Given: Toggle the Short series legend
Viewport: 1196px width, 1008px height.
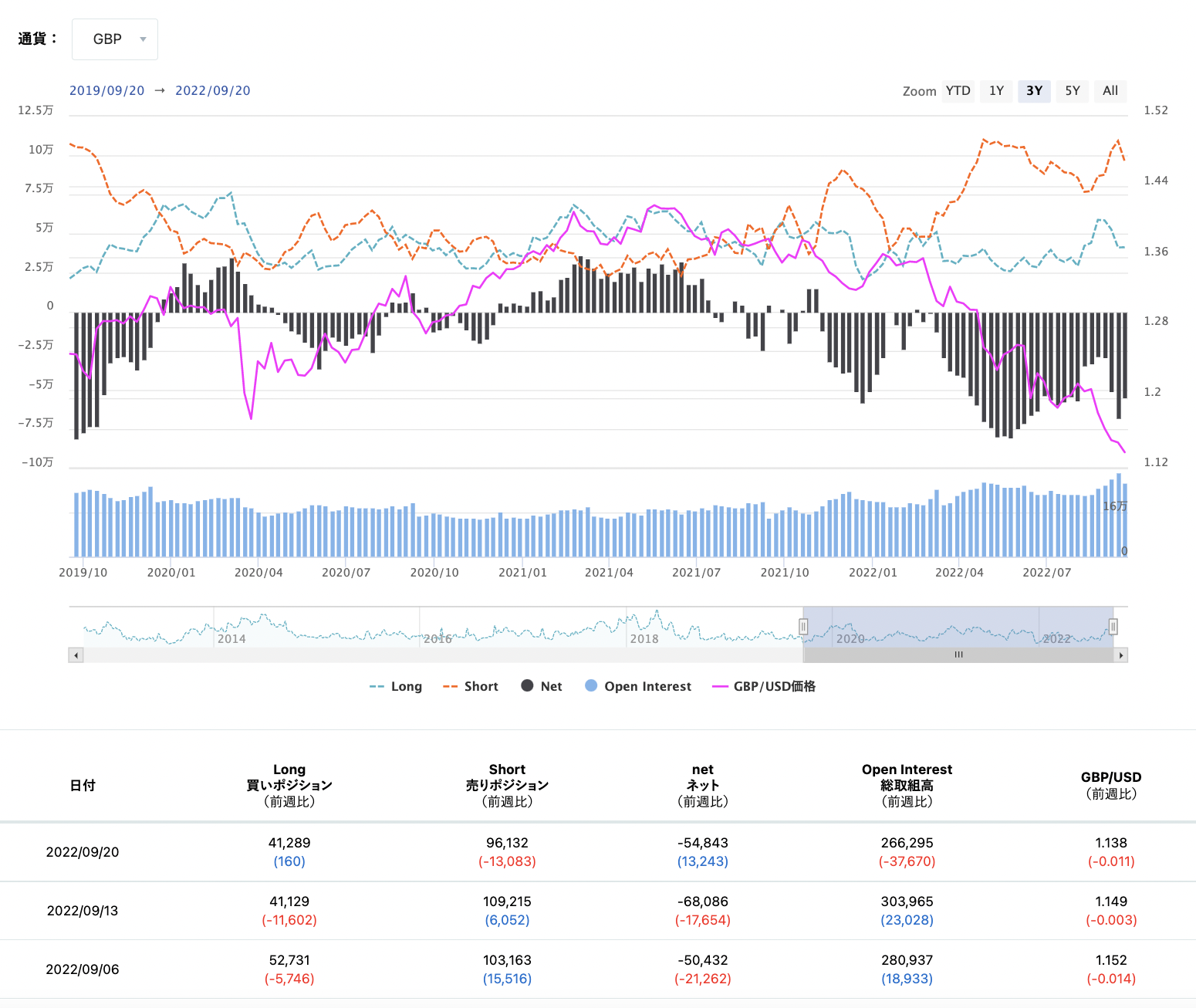Looking at the screenshot, I should click(471, 686).
